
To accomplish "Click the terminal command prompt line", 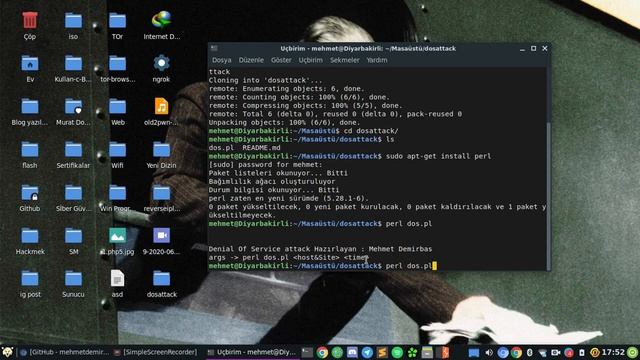I will click(322, 266).
